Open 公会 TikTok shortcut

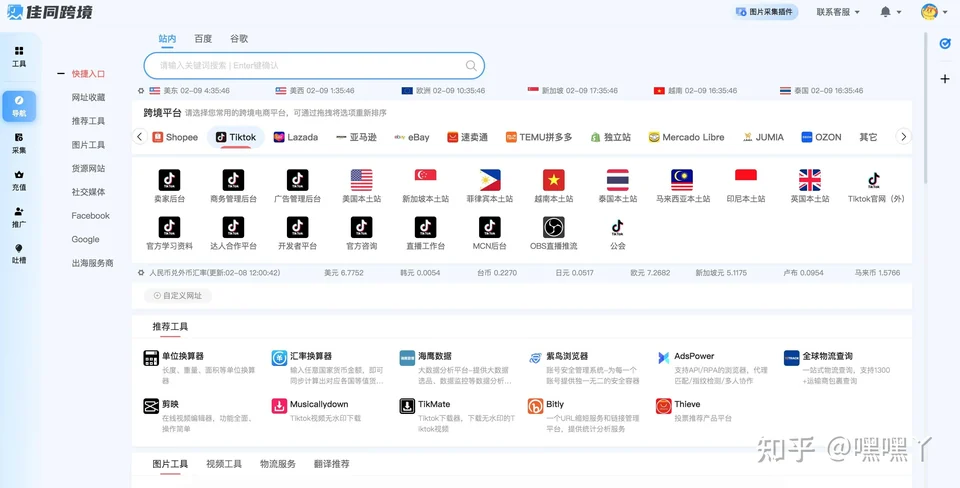point(618,227)
